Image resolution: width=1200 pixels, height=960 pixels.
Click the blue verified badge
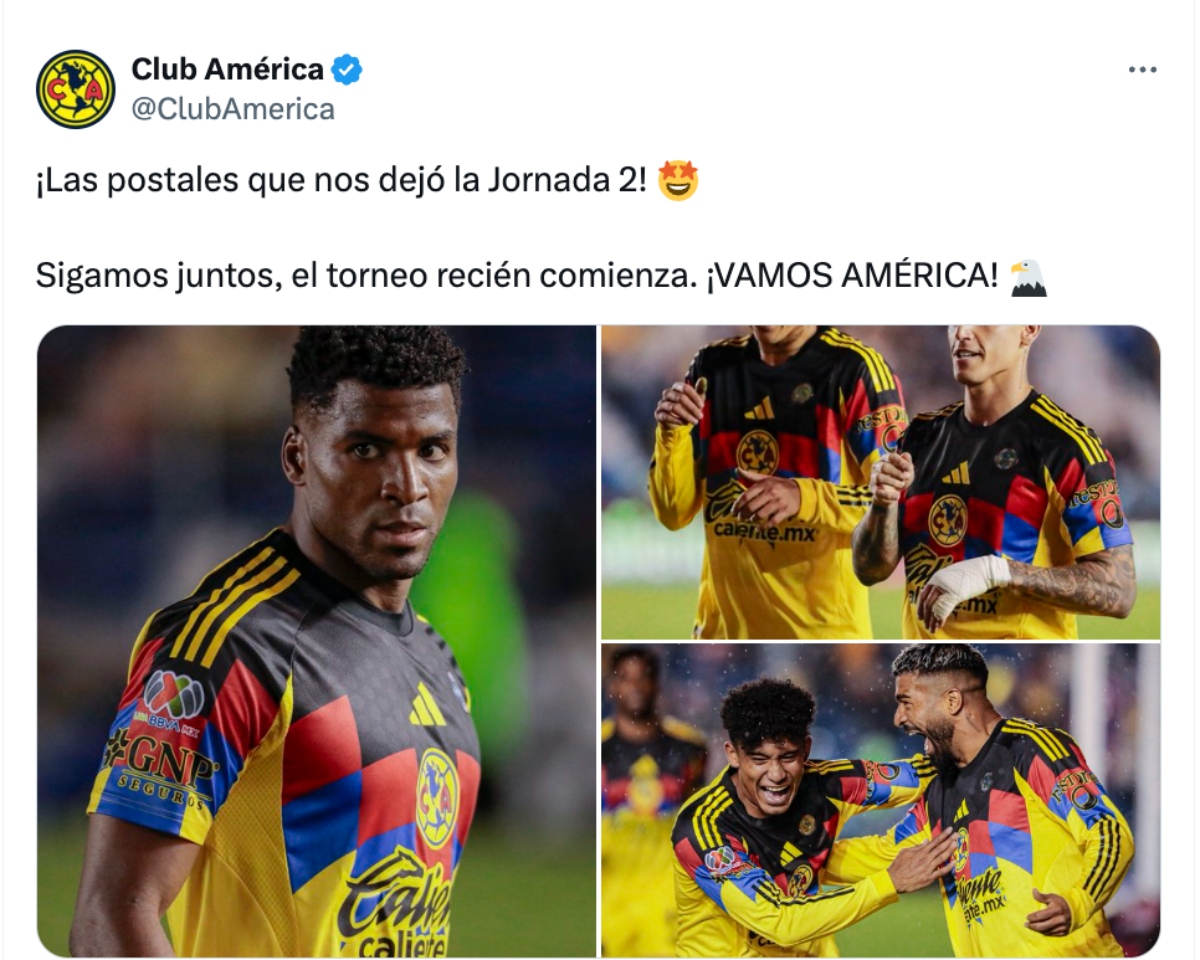(x=347, y=70)
